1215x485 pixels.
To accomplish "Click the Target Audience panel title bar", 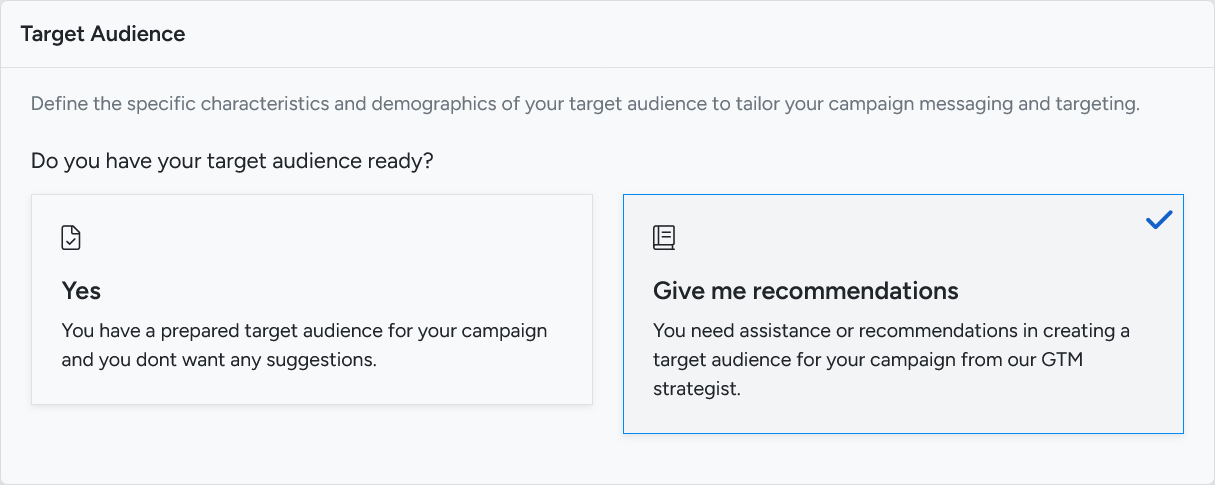I will pyautogui.click(x=607, y=34).
